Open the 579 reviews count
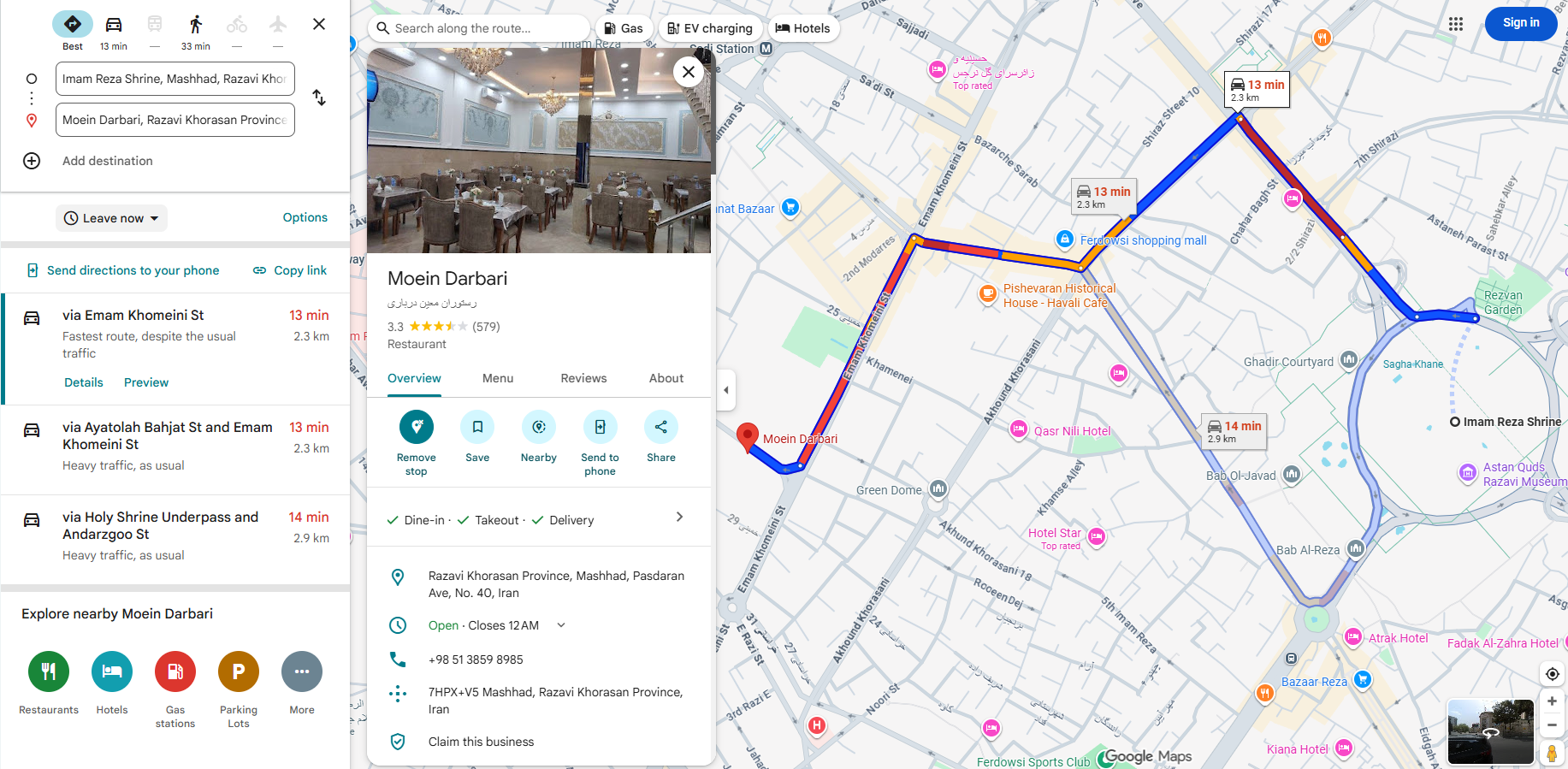Screen dimensions: 1568x769 tap(486, 326)
